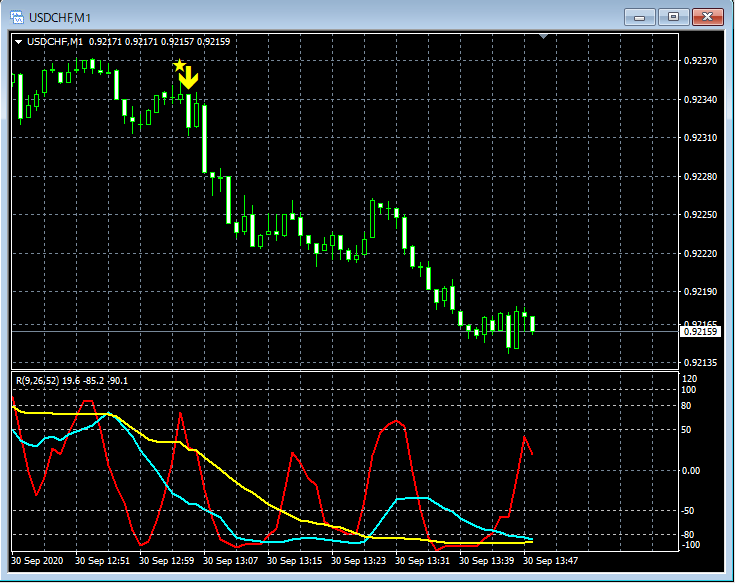Click the 0.92310 price scale label
This screenshot has width=735, height=583.
(x=700, y=138)
